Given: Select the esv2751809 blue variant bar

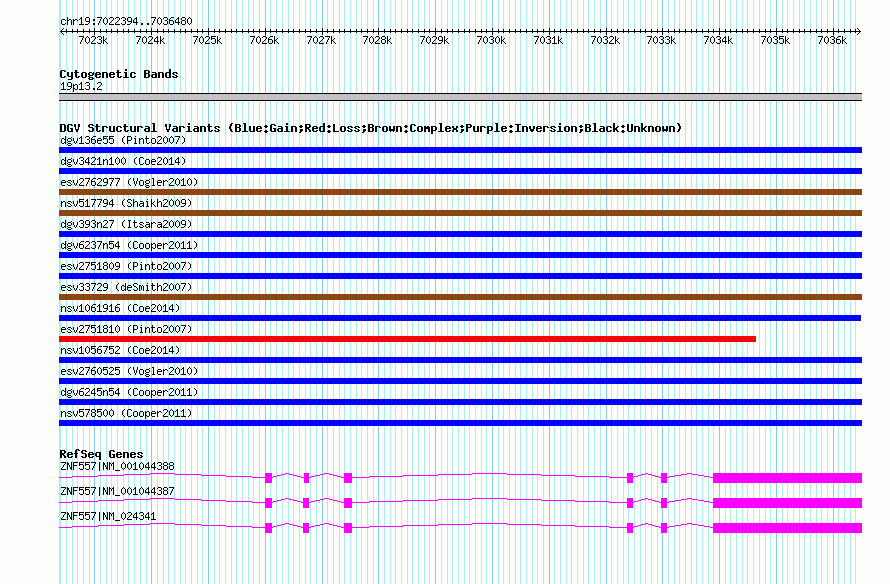Looking at the screenshot, I should tap(460, 276).
